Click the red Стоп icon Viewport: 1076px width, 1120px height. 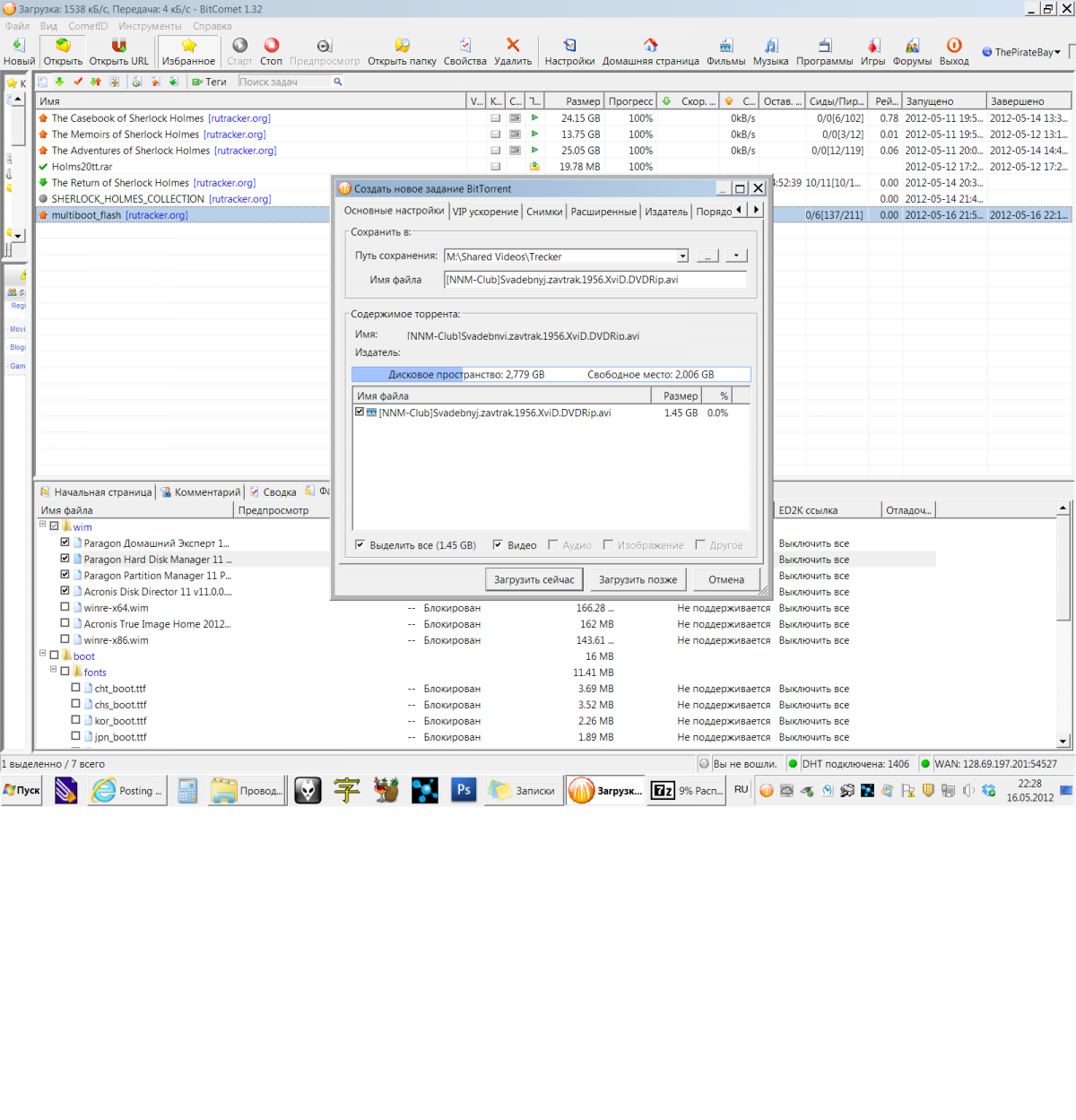pos(271,45)
